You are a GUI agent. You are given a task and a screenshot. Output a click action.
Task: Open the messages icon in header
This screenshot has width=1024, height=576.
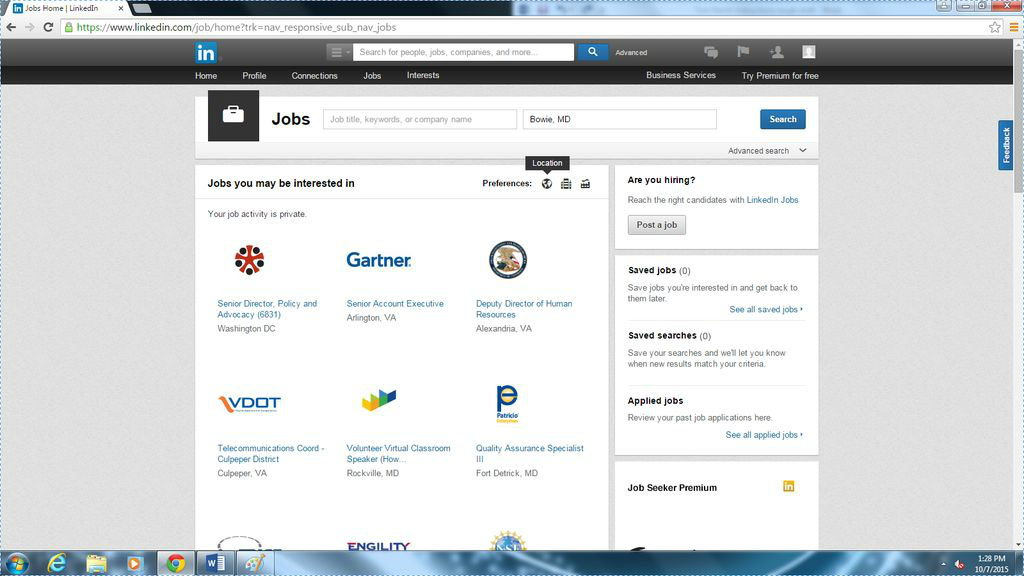pyautogui.click(x=711, y=52)
